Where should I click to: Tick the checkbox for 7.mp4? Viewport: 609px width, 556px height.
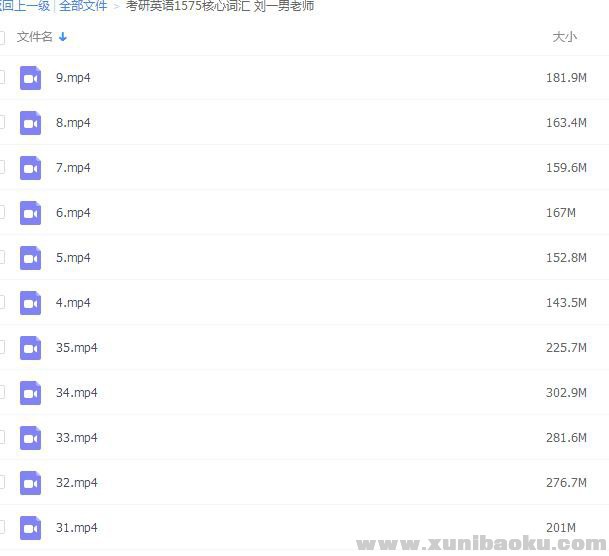[x=2, y=168]
